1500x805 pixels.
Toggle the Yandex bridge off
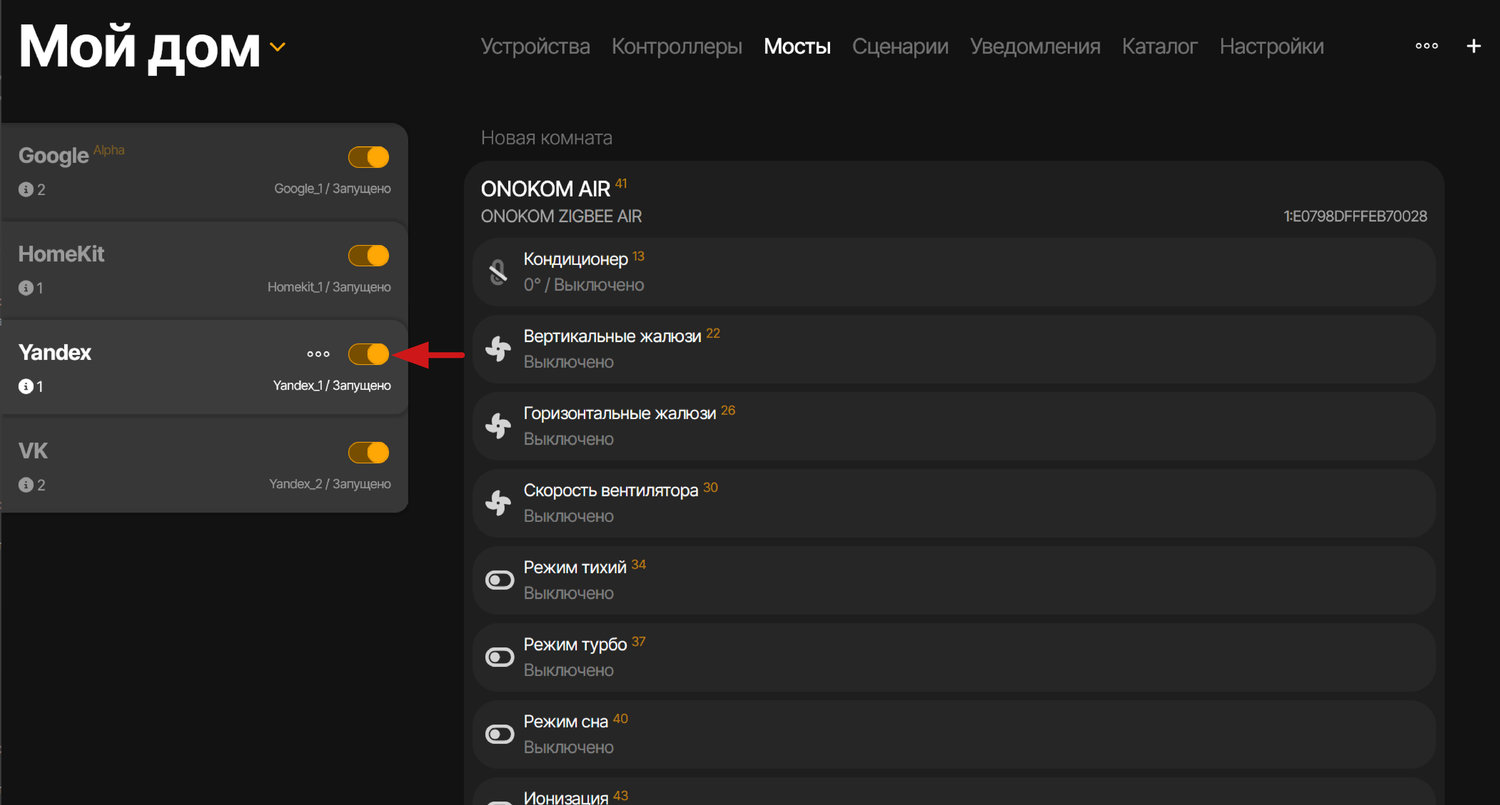click(x=368, y=354)
